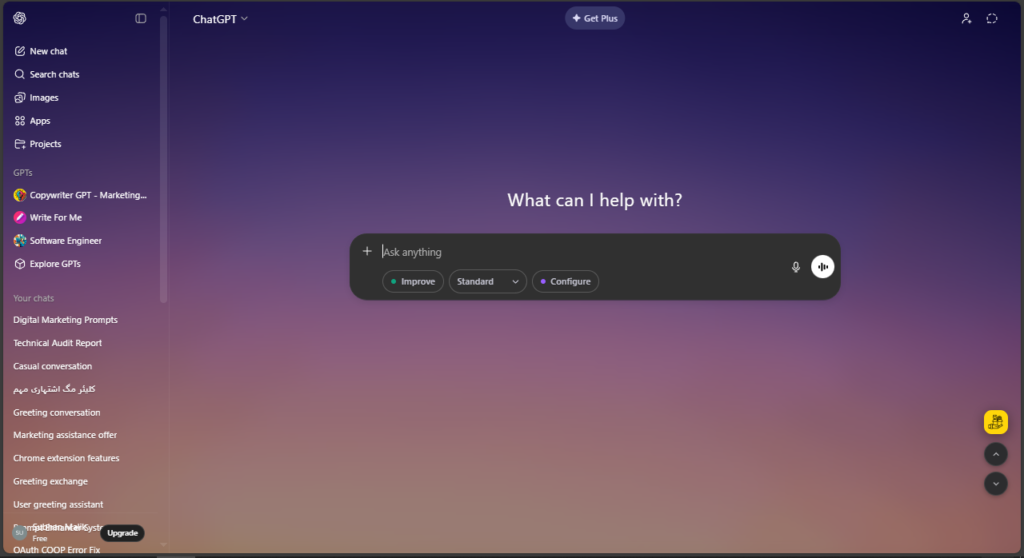Open the Digital Marketing Prompts chat
Viewport: 1024px width, 558px height.
click(65, 320)
